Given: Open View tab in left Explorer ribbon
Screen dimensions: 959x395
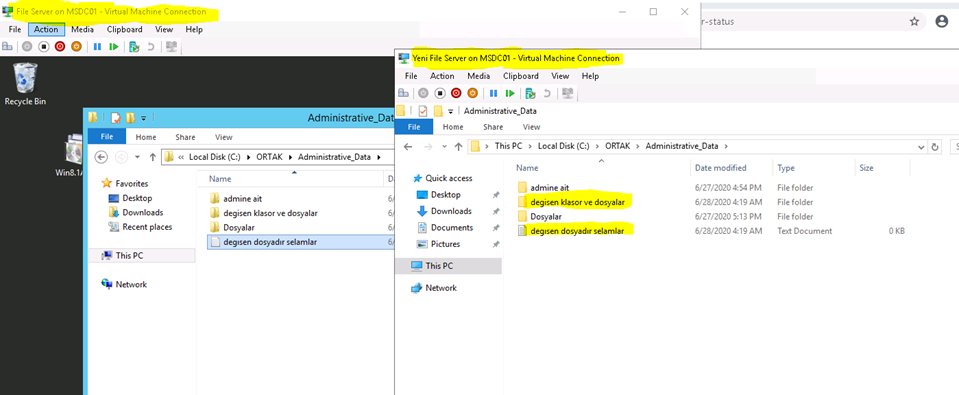Looking at the screenshot, I should (224, 137).
